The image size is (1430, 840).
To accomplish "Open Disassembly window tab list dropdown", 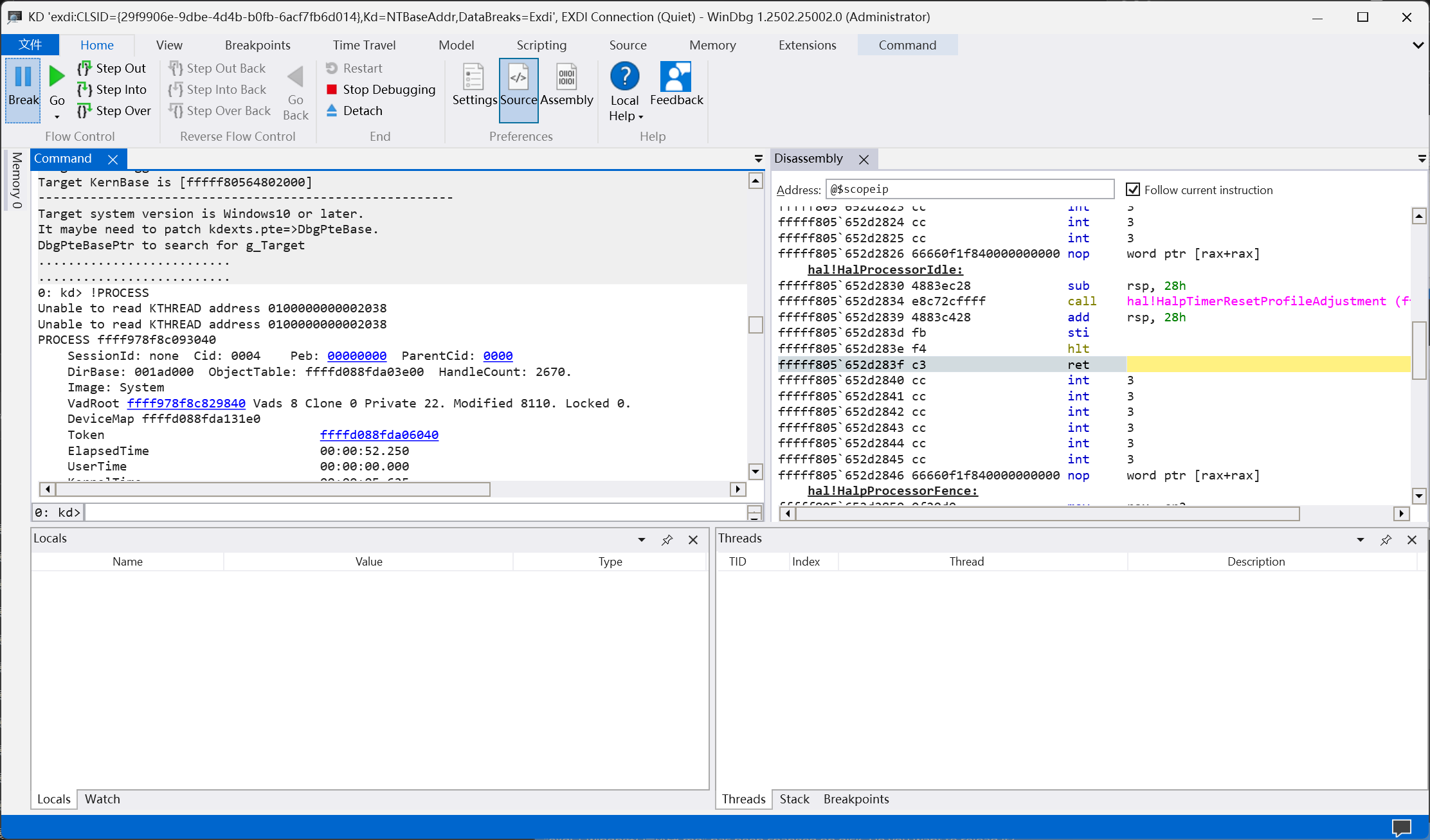I will [1422, 159].
